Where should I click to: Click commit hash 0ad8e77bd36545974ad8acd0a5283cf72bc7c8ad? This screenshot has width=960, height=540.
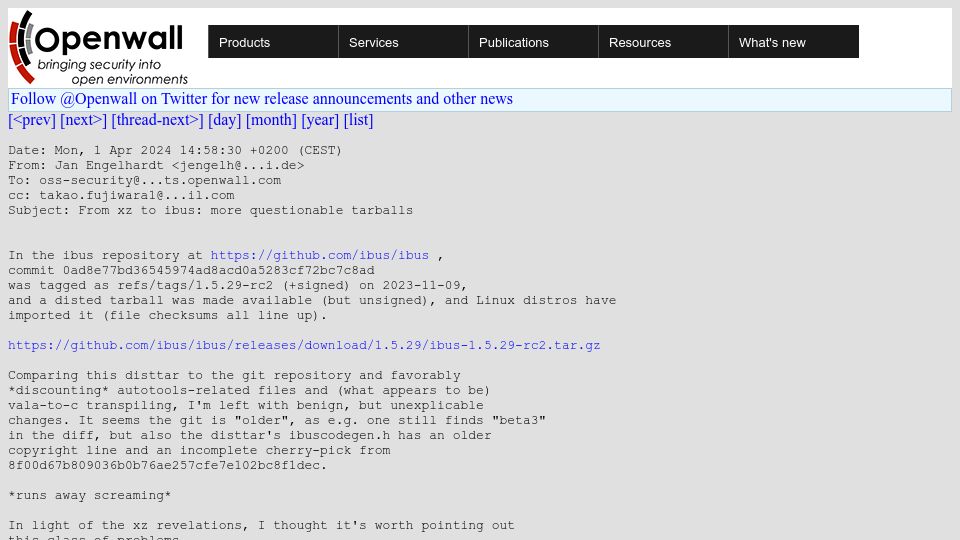(x=219, y=270)
